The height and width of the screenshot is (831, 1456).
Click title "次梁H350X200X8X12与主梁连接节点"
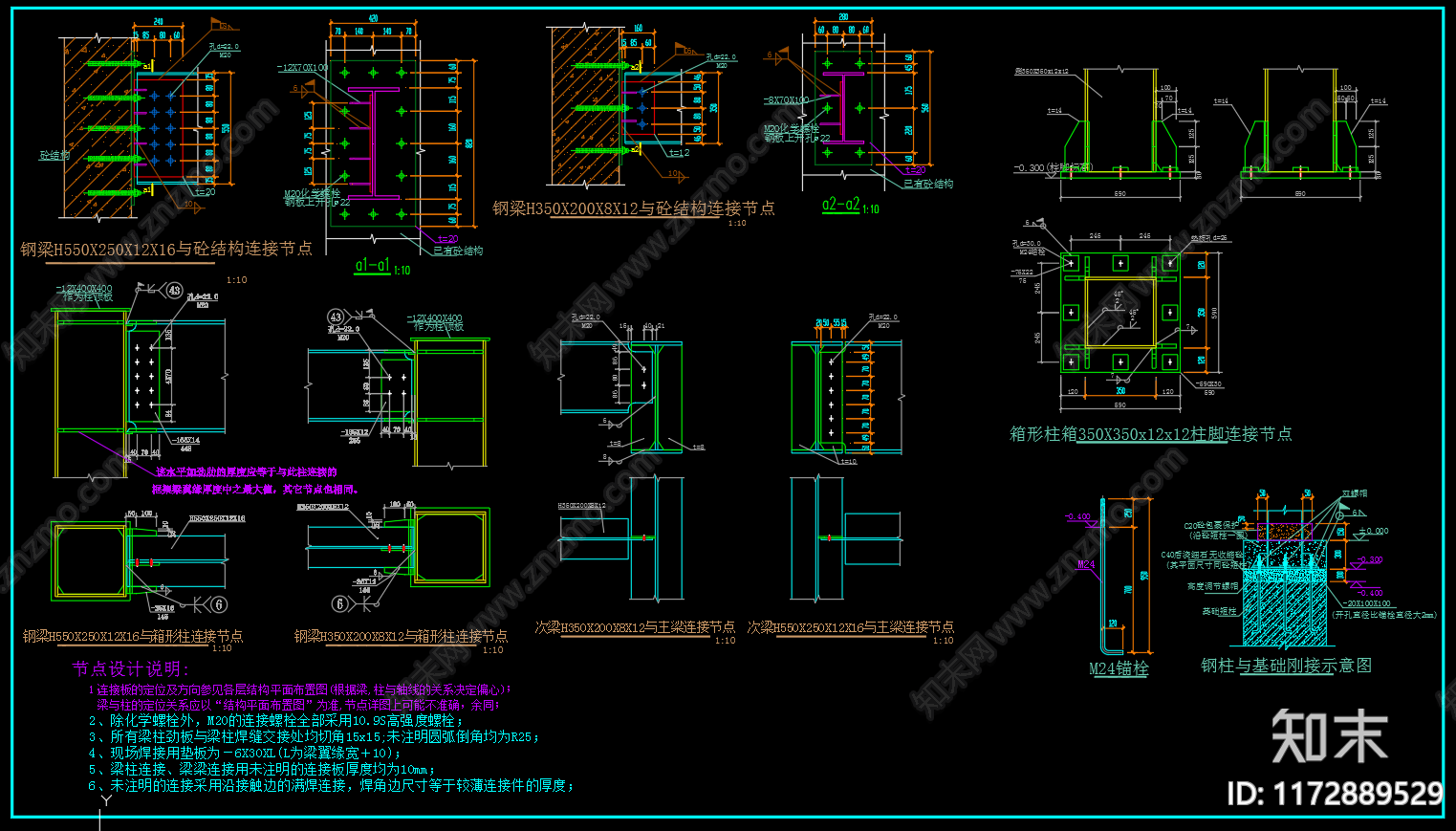pyautogui.click(x=635, y=627)
